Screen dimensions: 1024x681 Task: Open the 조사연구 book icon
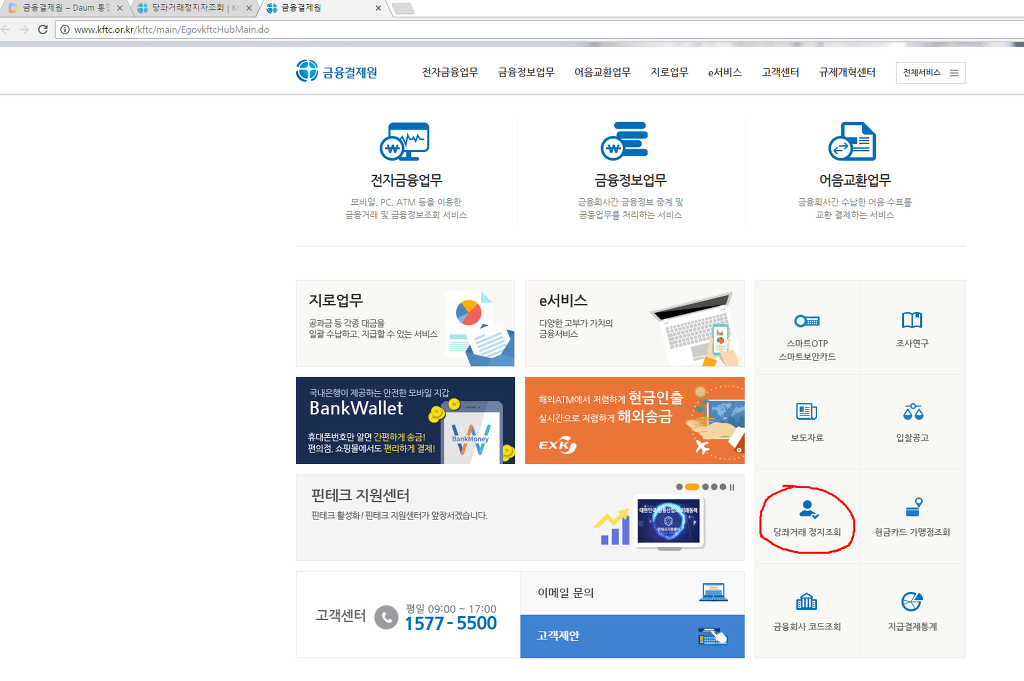coord(911,320)
